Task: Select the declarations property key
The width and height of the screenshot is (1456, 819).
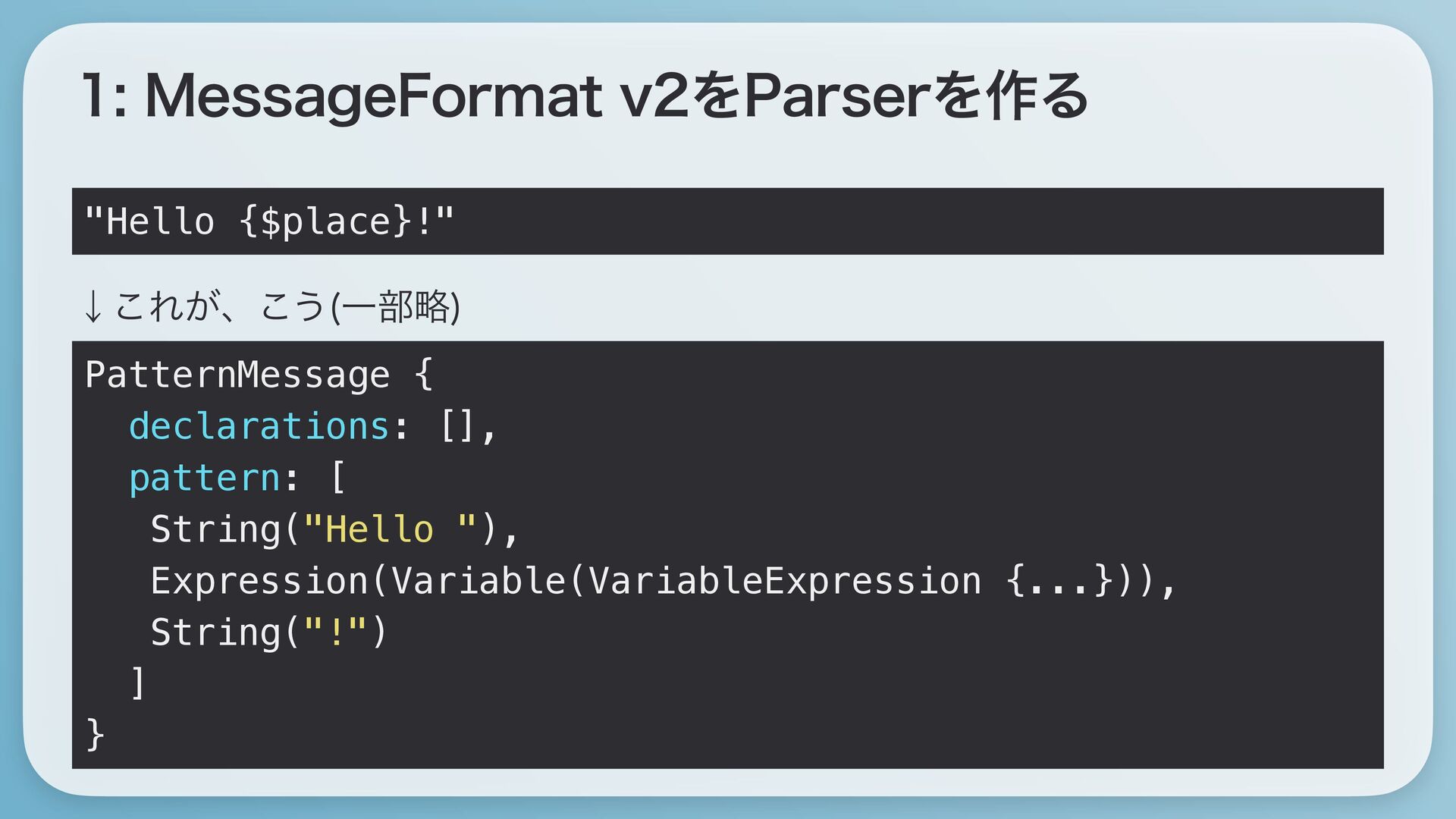Action: click(x=259, y=426)
